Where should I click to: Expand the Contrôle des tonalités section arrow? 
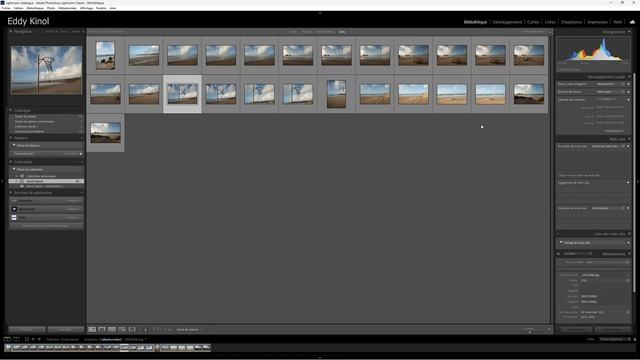coord(629,100)
